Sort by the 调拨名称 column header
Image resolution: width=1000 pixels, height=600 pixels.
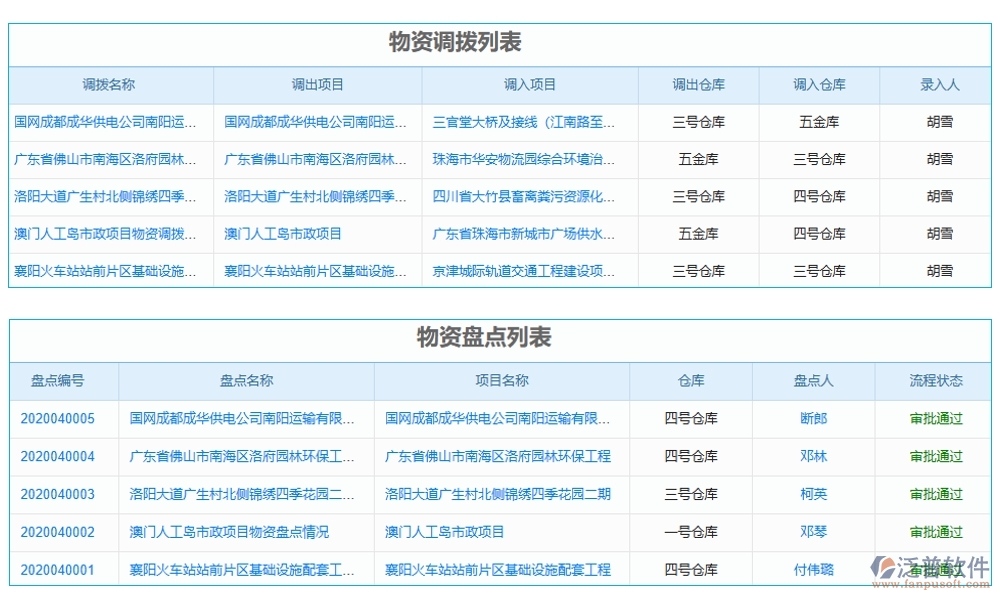(x=106, y=85)
